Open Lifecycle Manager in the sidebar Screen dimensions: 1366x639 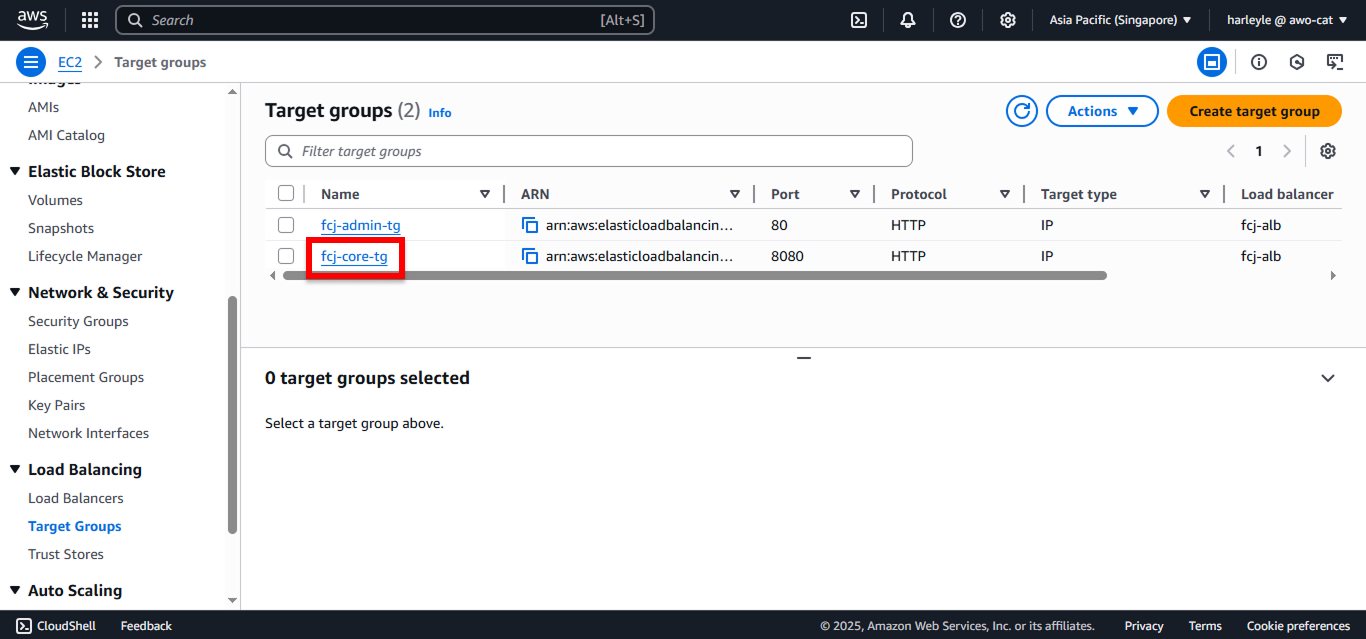85,256
